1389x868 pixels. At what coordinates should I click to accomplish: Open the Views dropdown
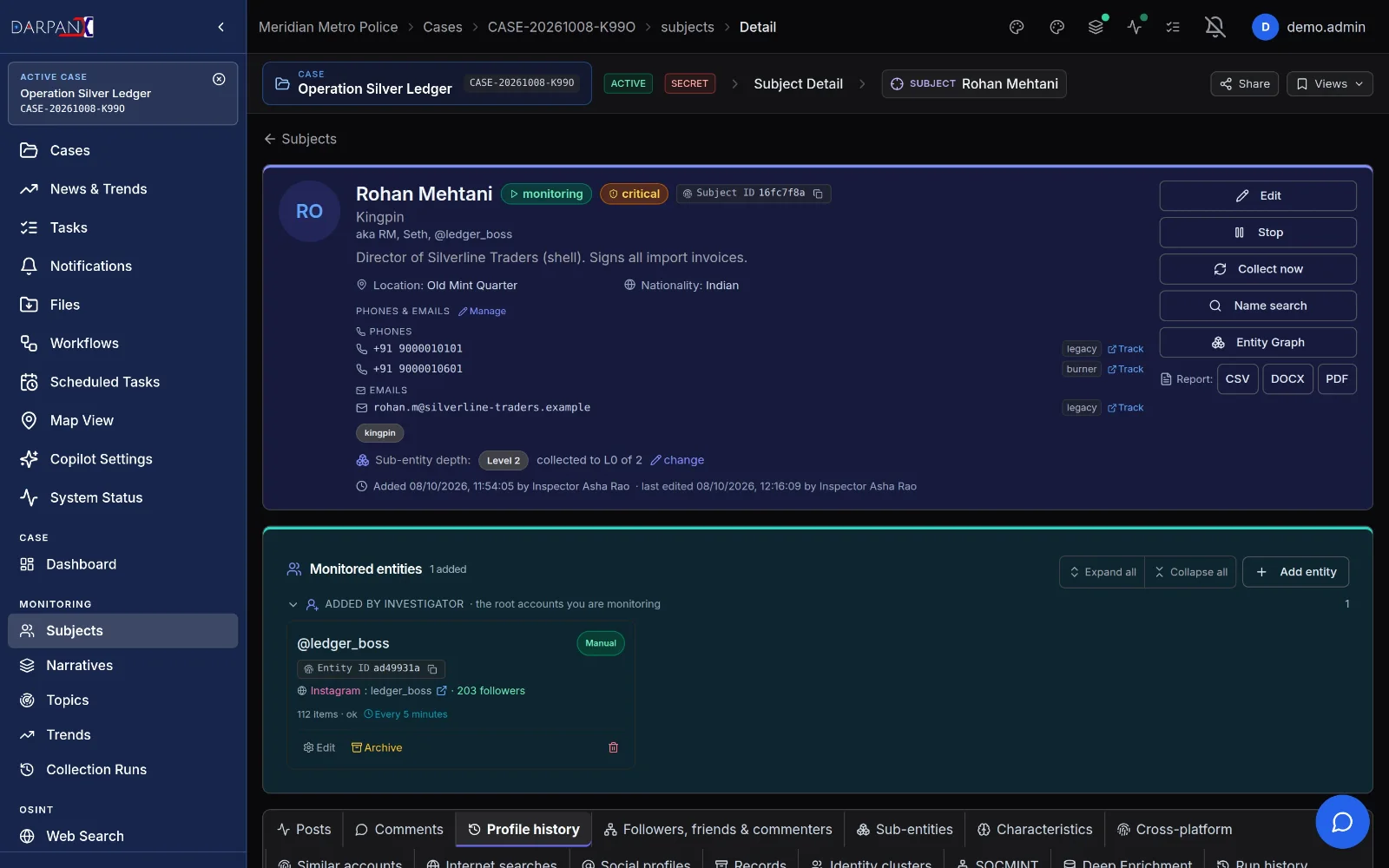pyautogui.click(x=1329, y=84)
